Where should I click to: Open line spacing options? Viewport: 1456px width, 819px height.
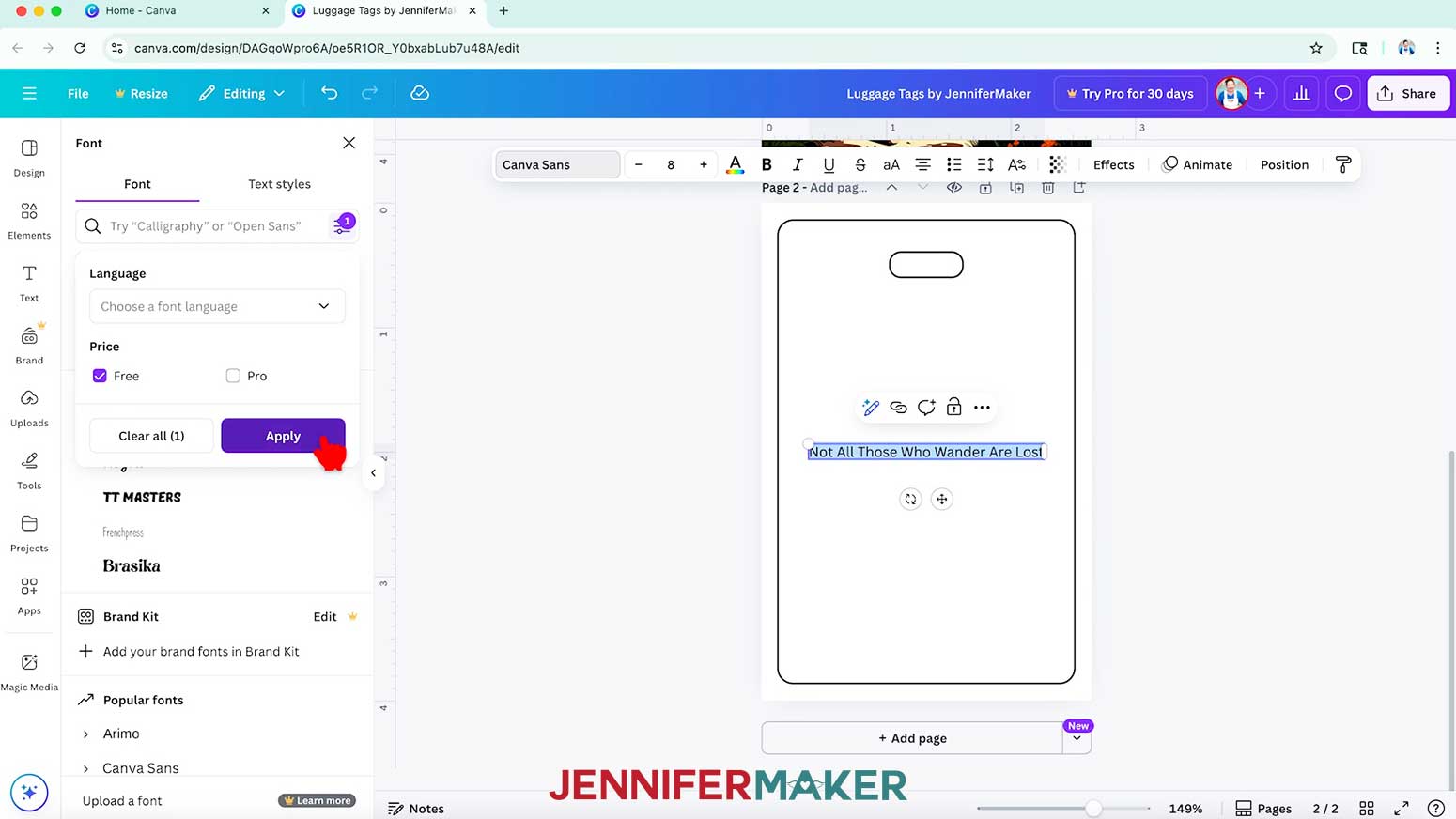tap(985, 164)
